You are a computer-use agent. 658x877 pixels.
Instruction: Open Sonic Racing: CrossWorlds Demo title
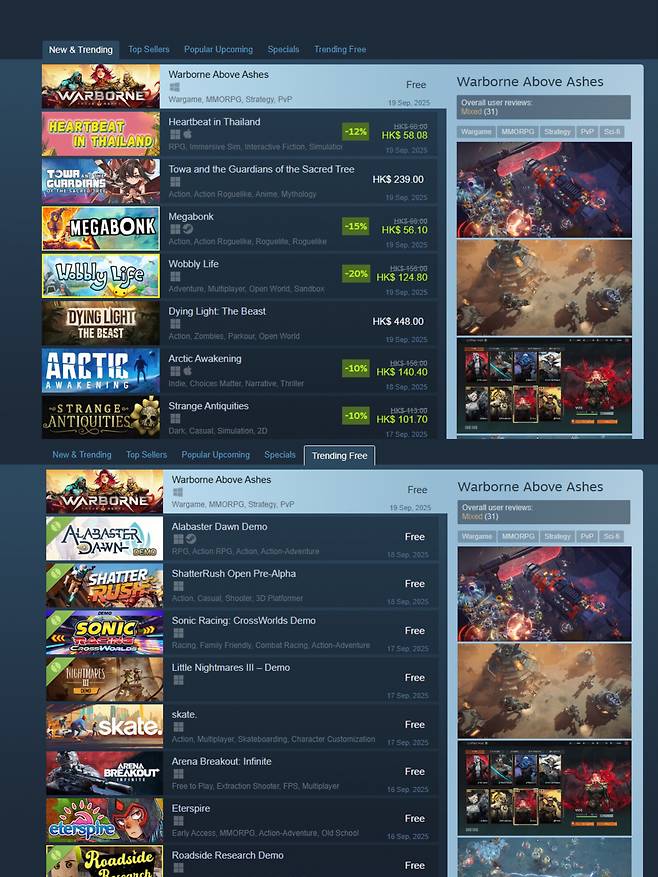[x=243, y=620]
